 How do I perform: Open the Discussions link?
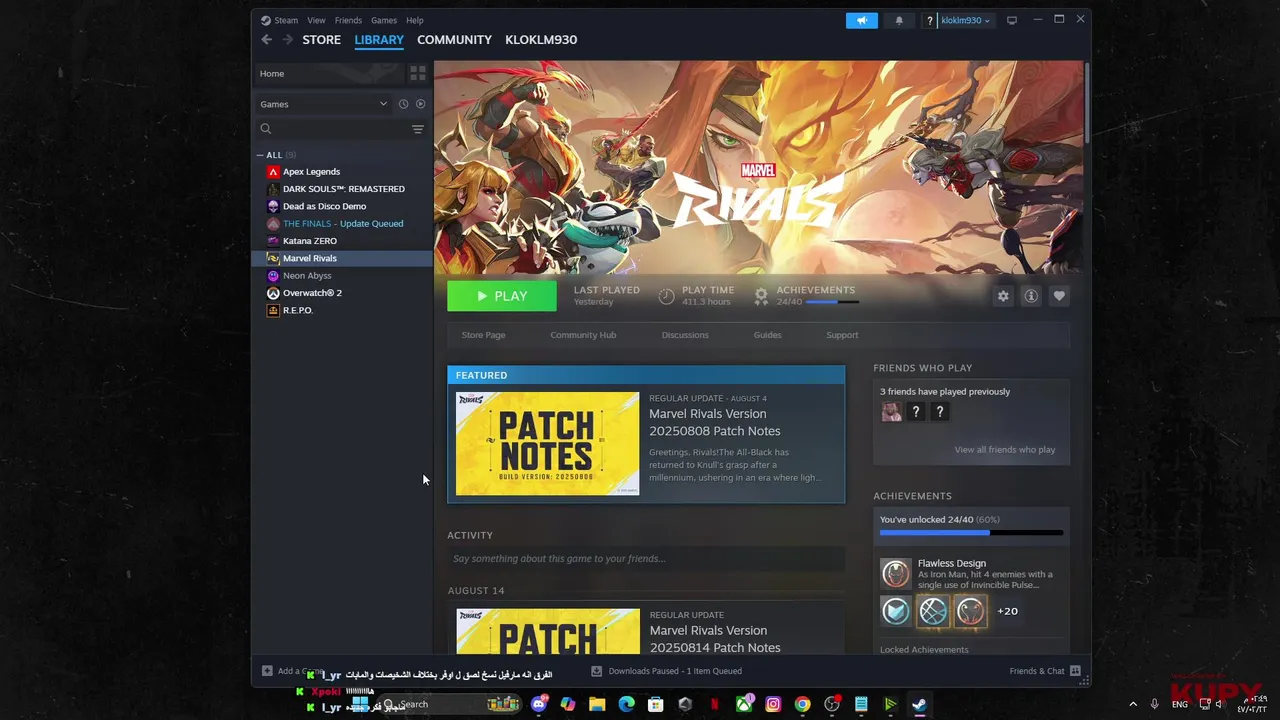[x=685, y=335]
